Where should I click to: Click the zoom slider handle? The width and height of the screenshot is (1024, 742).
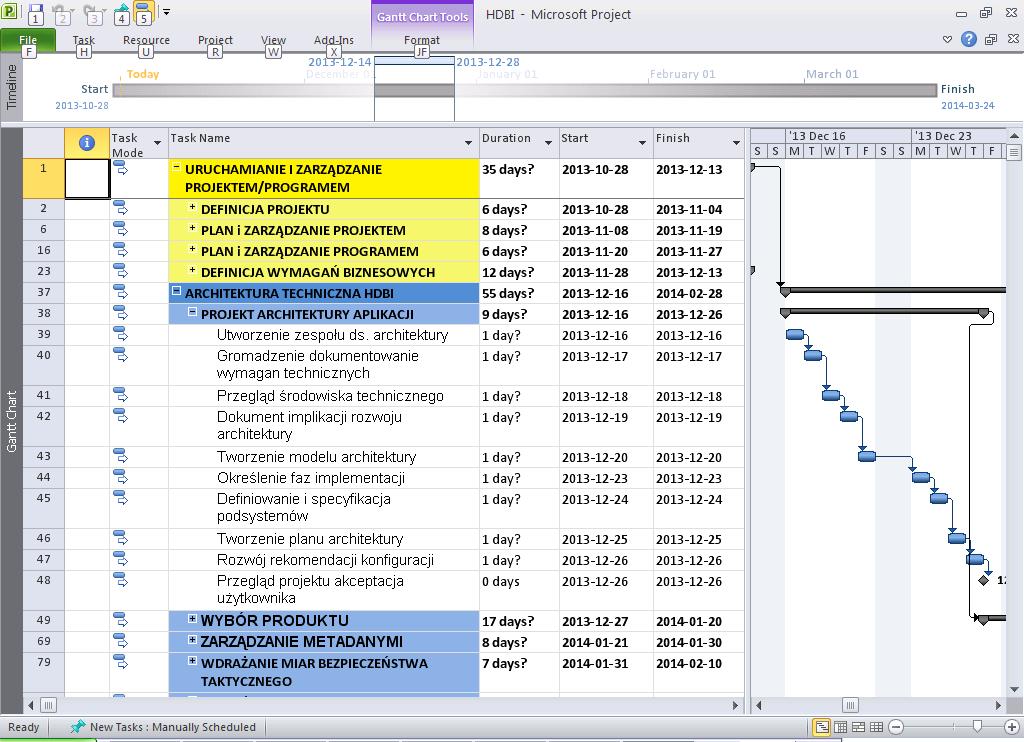coord(977,726)
